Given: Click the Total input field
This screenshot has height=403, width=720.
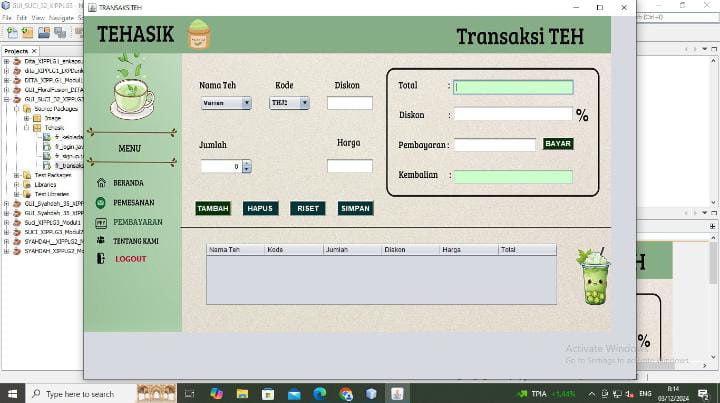Looking at the screenshot, I should point(513,87).
